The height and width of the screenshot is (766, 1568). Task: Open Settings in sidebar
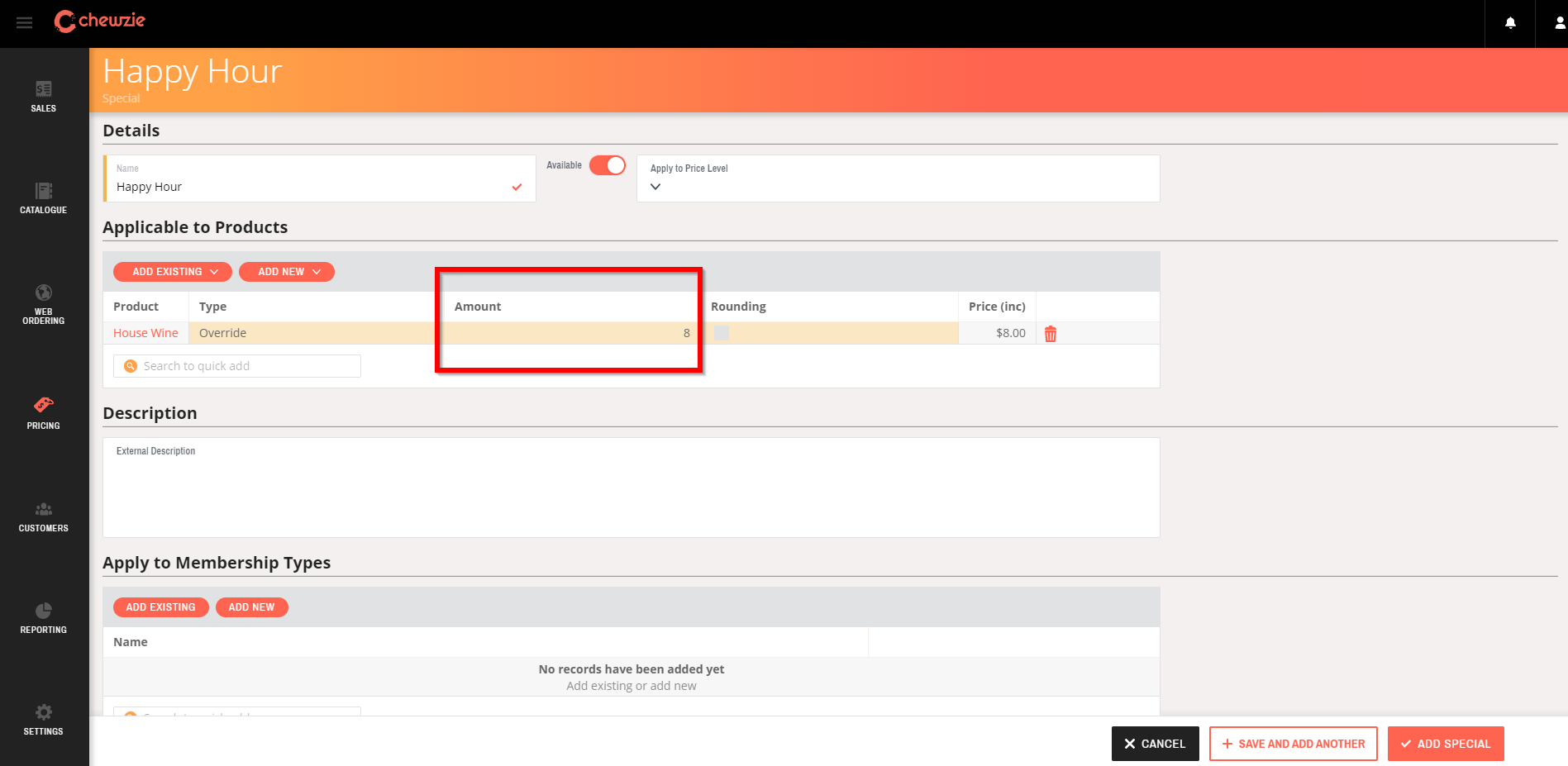44,720
